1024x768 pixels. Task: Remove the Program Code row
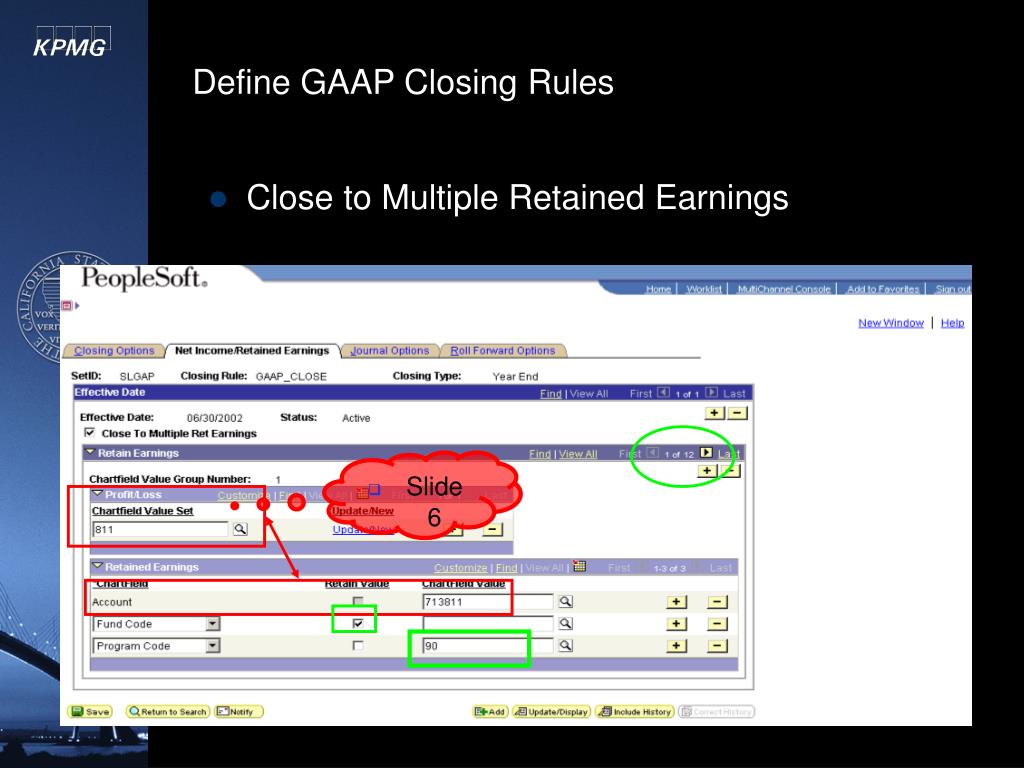(717, 646)
